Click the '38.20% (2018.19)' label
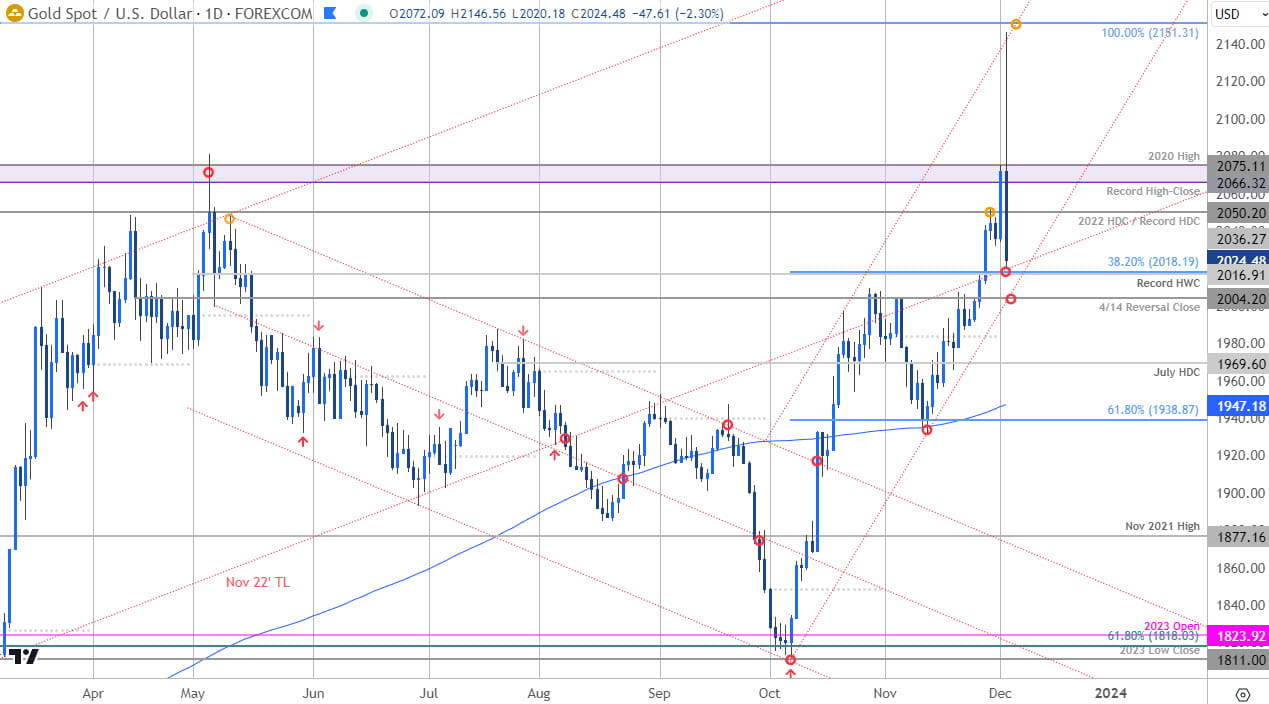This screenshot has height=704, width=1269. point(1151,263)
